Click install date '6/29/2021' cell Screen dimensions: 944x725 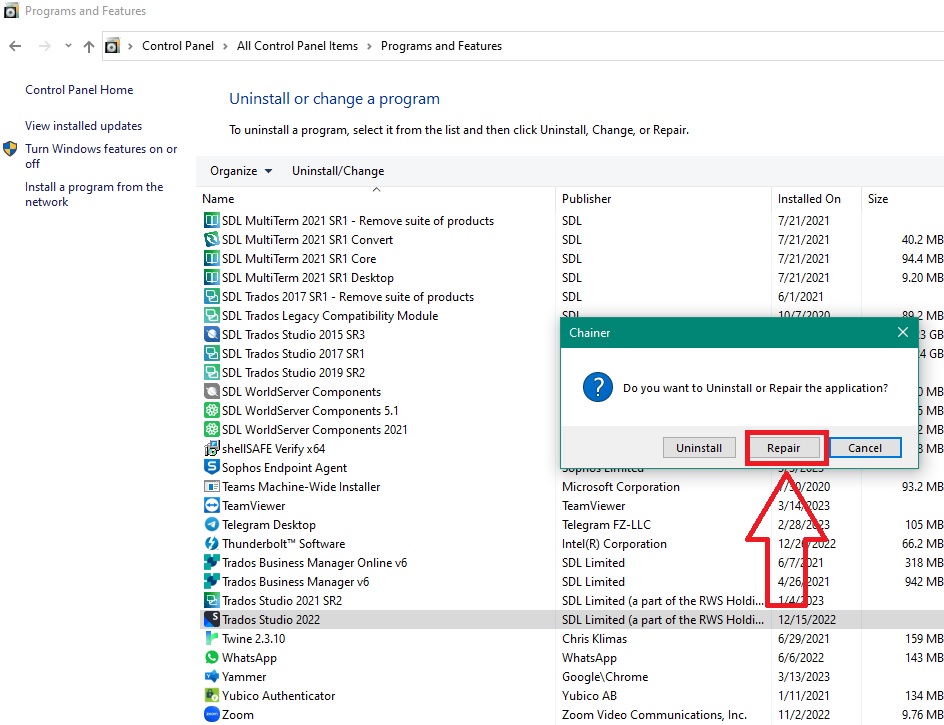tap(803, 639)
